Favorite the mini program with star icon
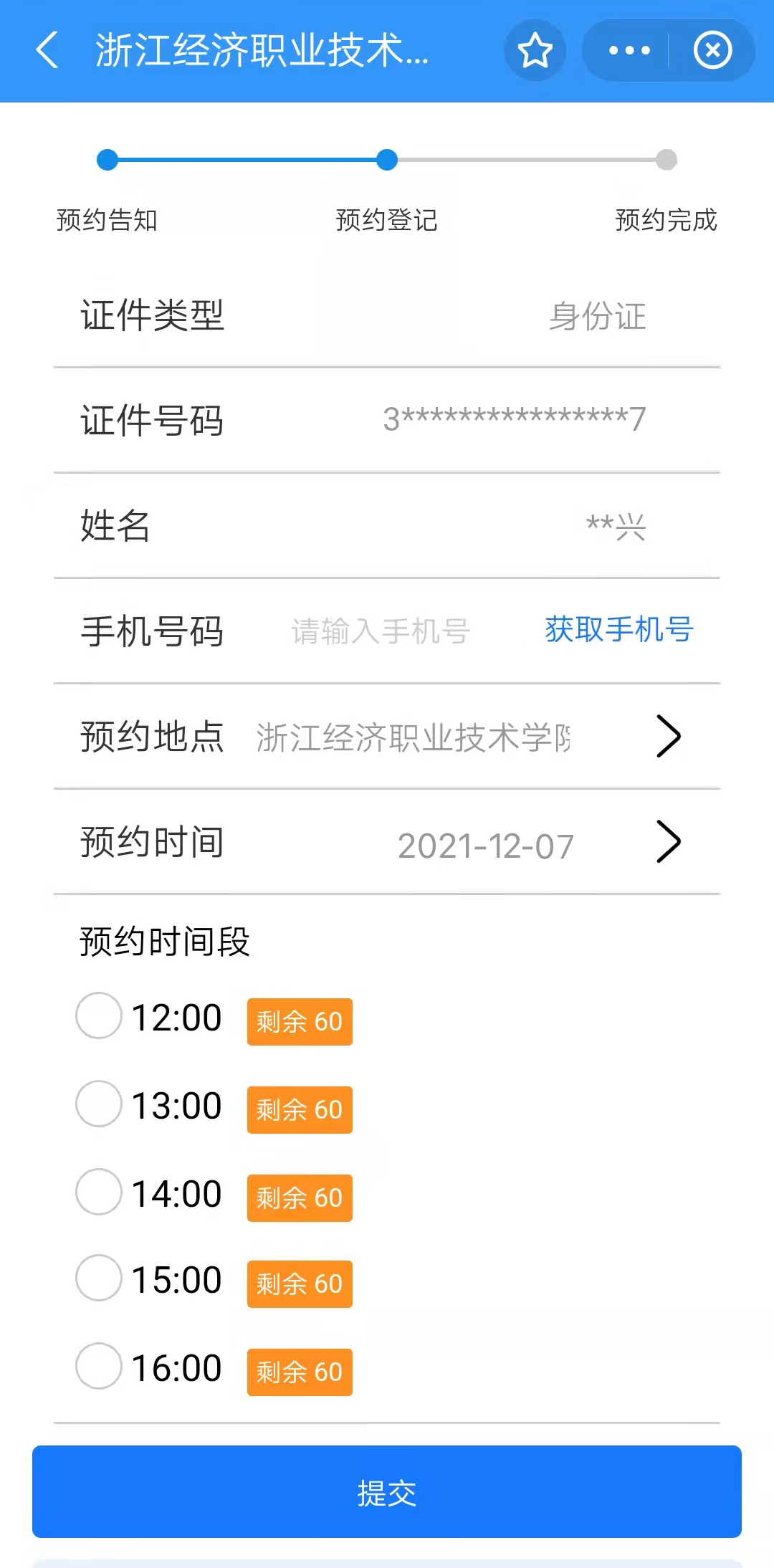 click(x=535, y=50)
